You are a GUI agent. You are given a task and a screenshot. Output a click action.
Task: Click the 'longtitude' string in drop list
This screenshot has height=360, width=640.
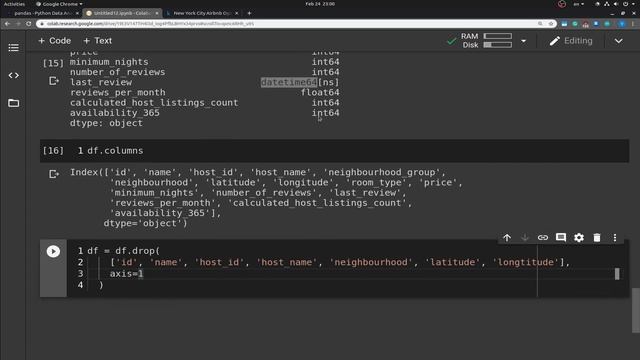pos(526,262)
